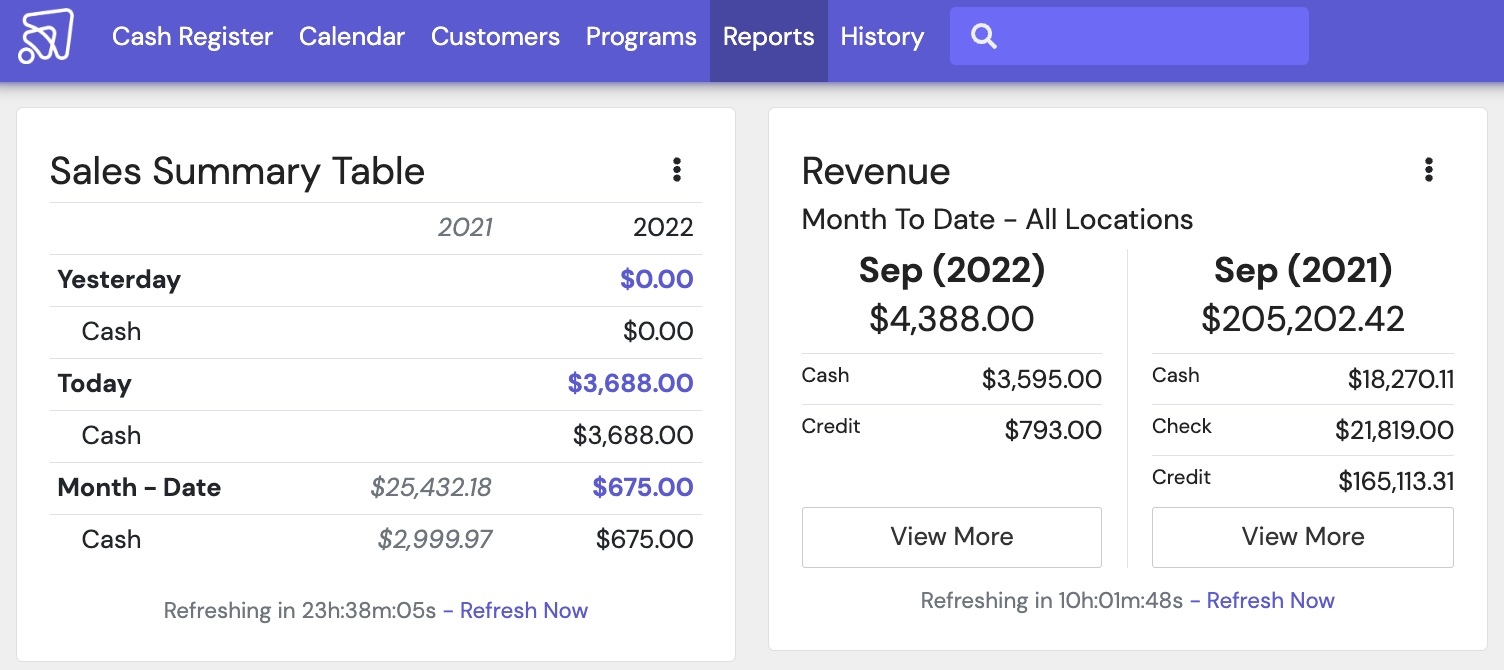Click the 2021 Month - Date $25,432.18 value
The image size is (1504, 670).
coord(431,488)
